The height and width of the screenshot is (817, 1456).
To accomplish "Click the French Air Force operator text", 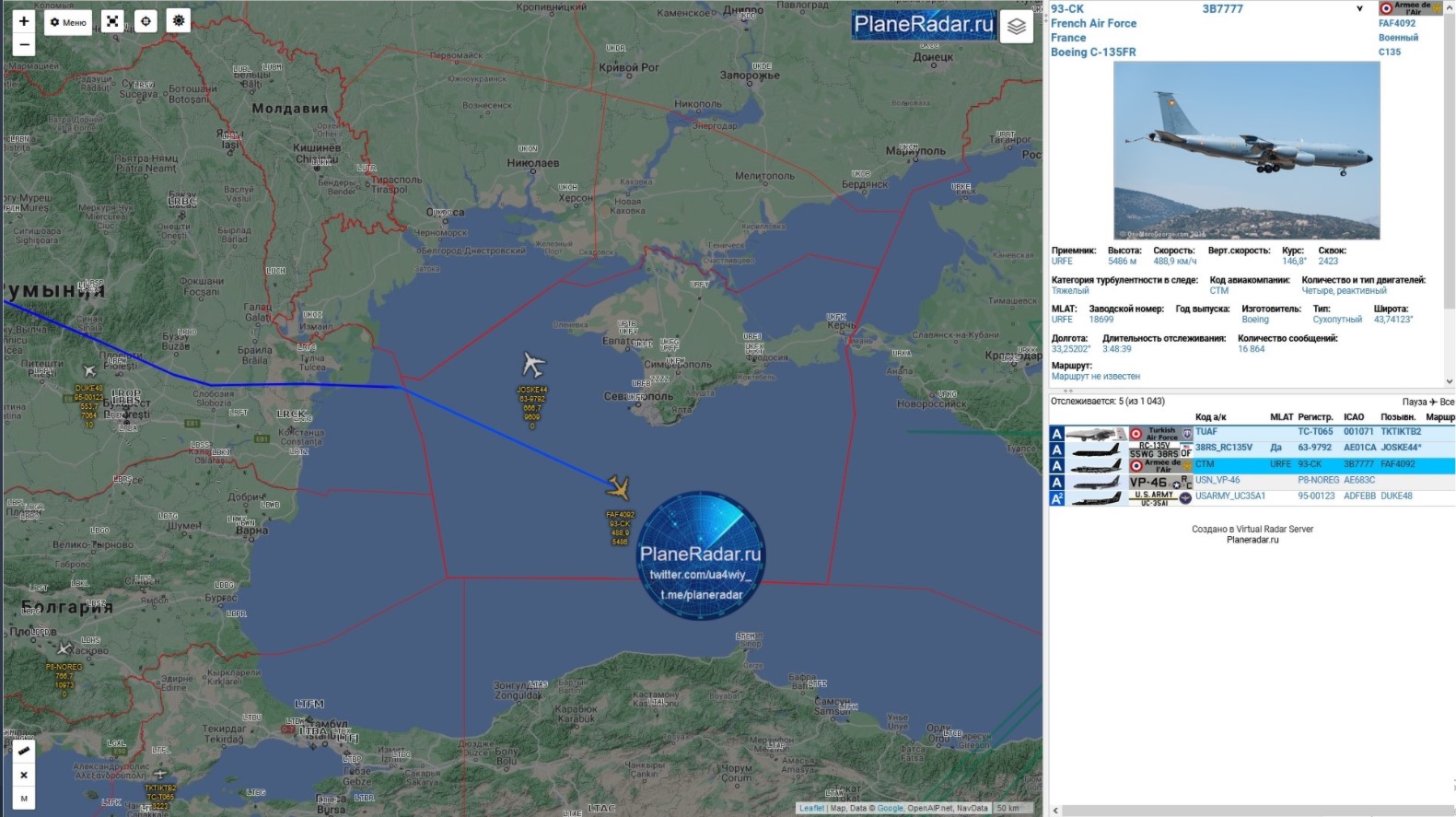I will pyautogui.click(x=1093, y=24).
